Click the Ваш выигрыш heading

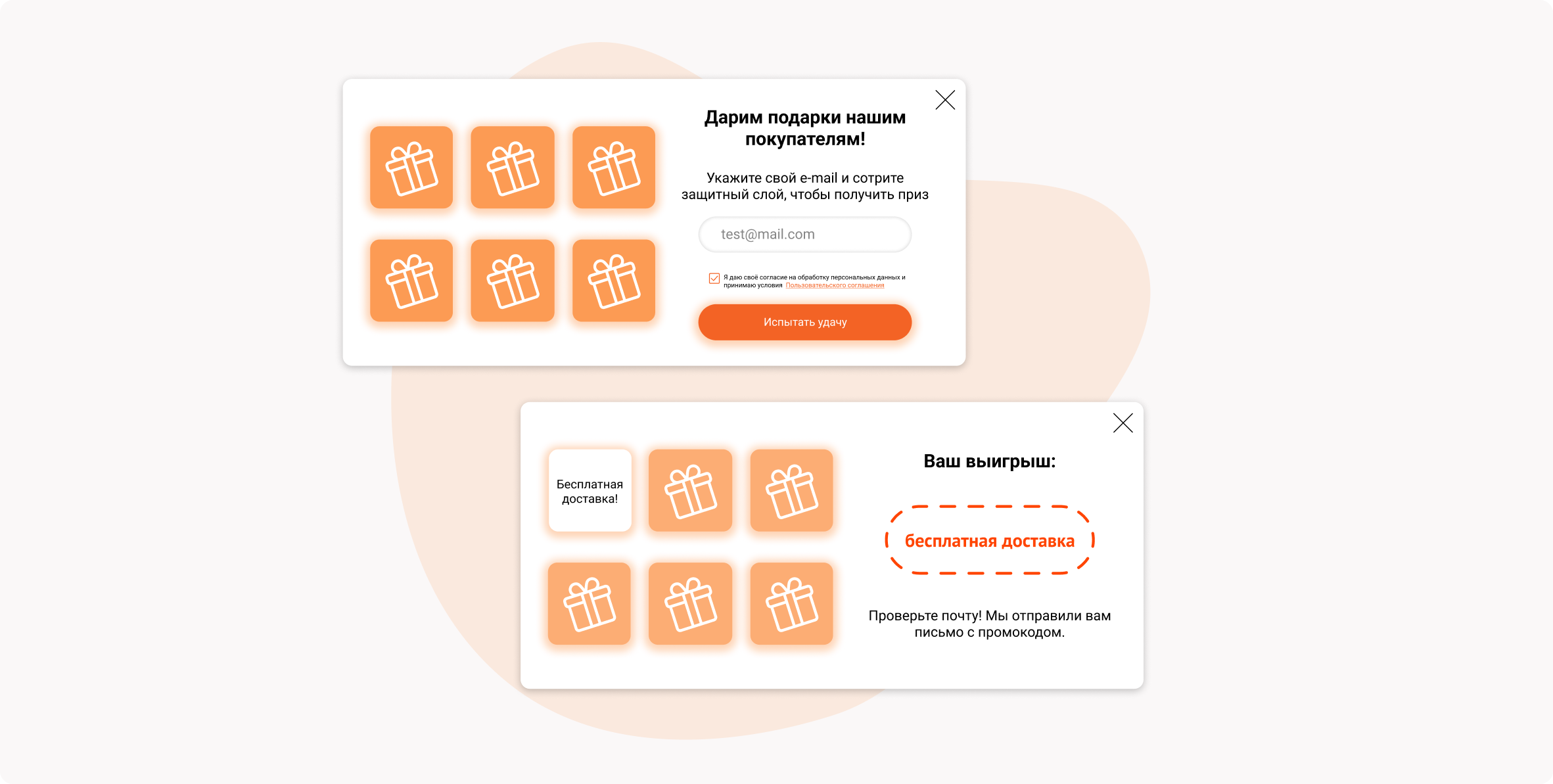coord(990,461)
